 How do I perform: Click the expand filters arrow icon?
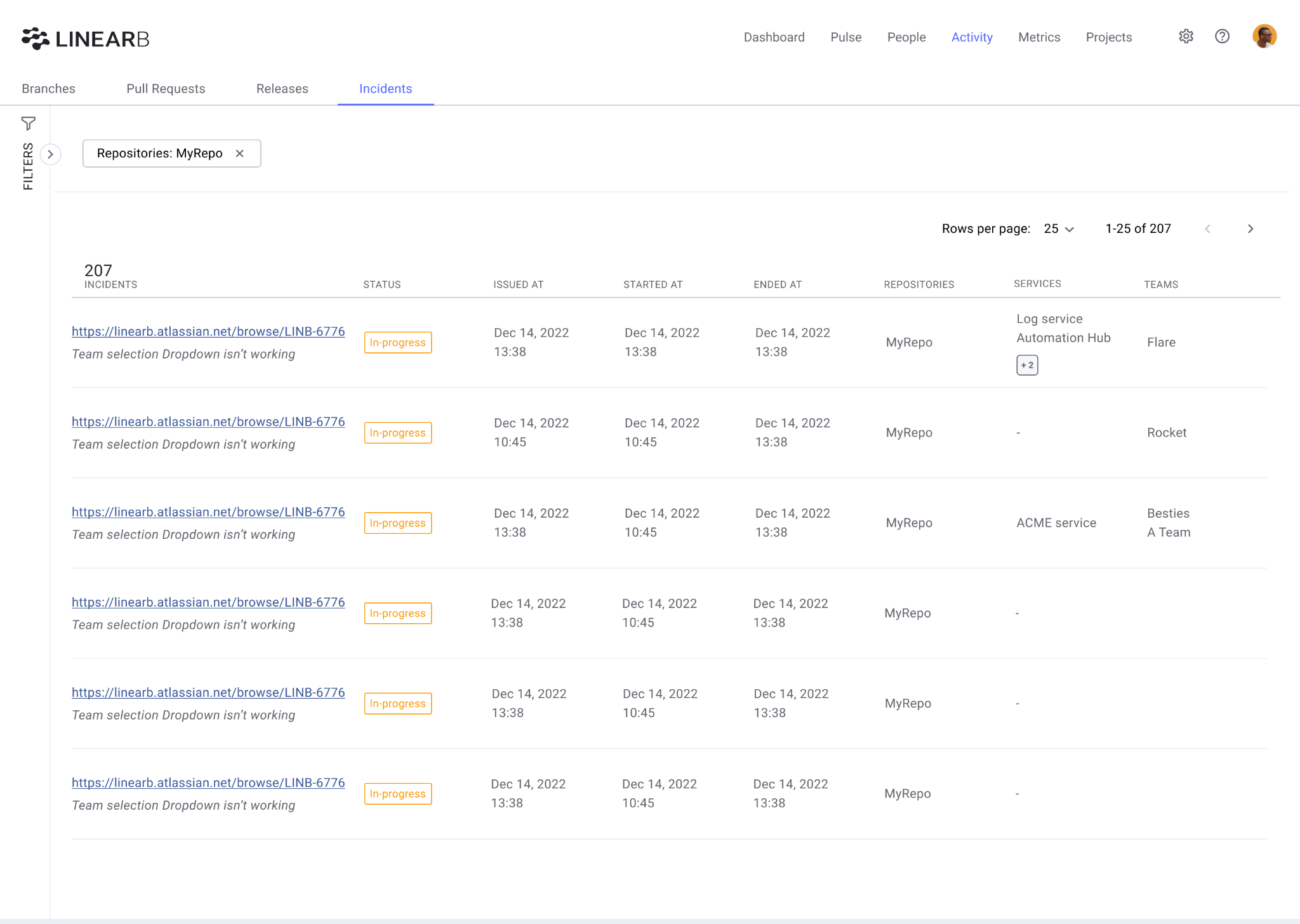tap(50, 154)
